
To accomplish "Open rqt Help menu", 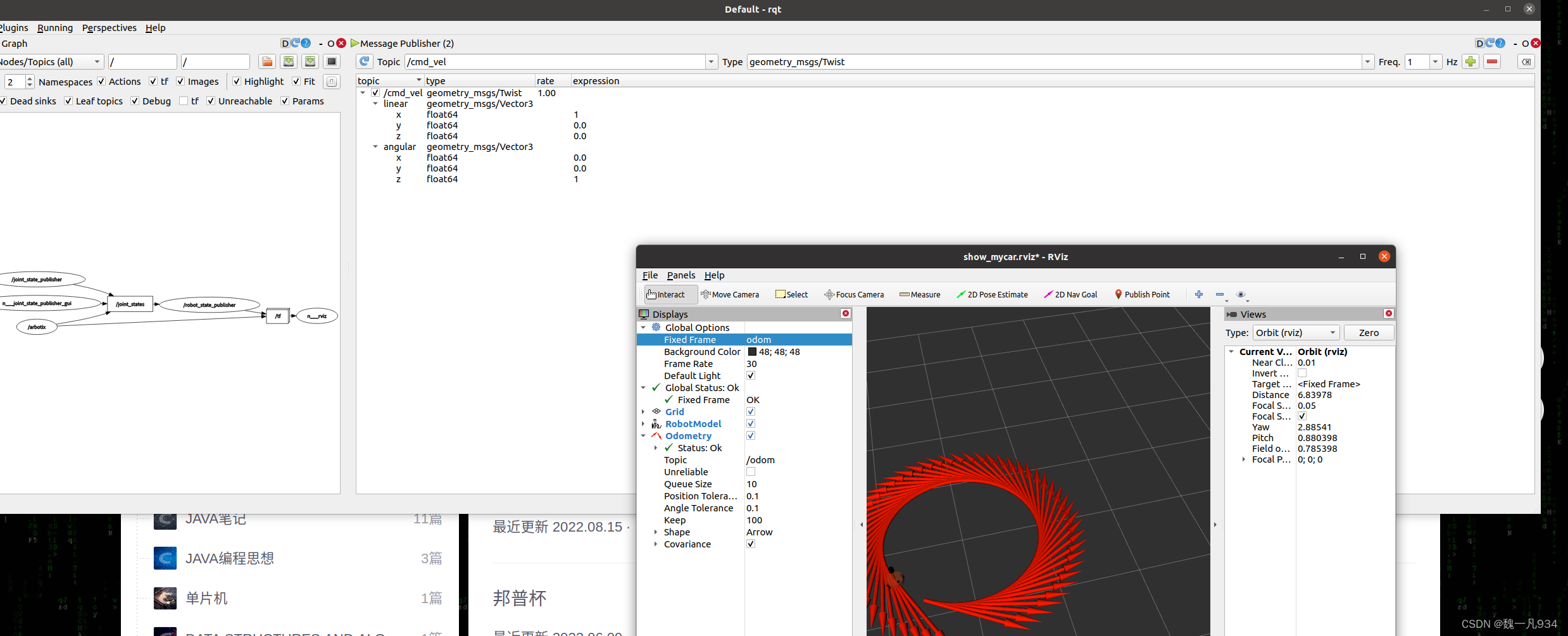I will tap(155, 28).
